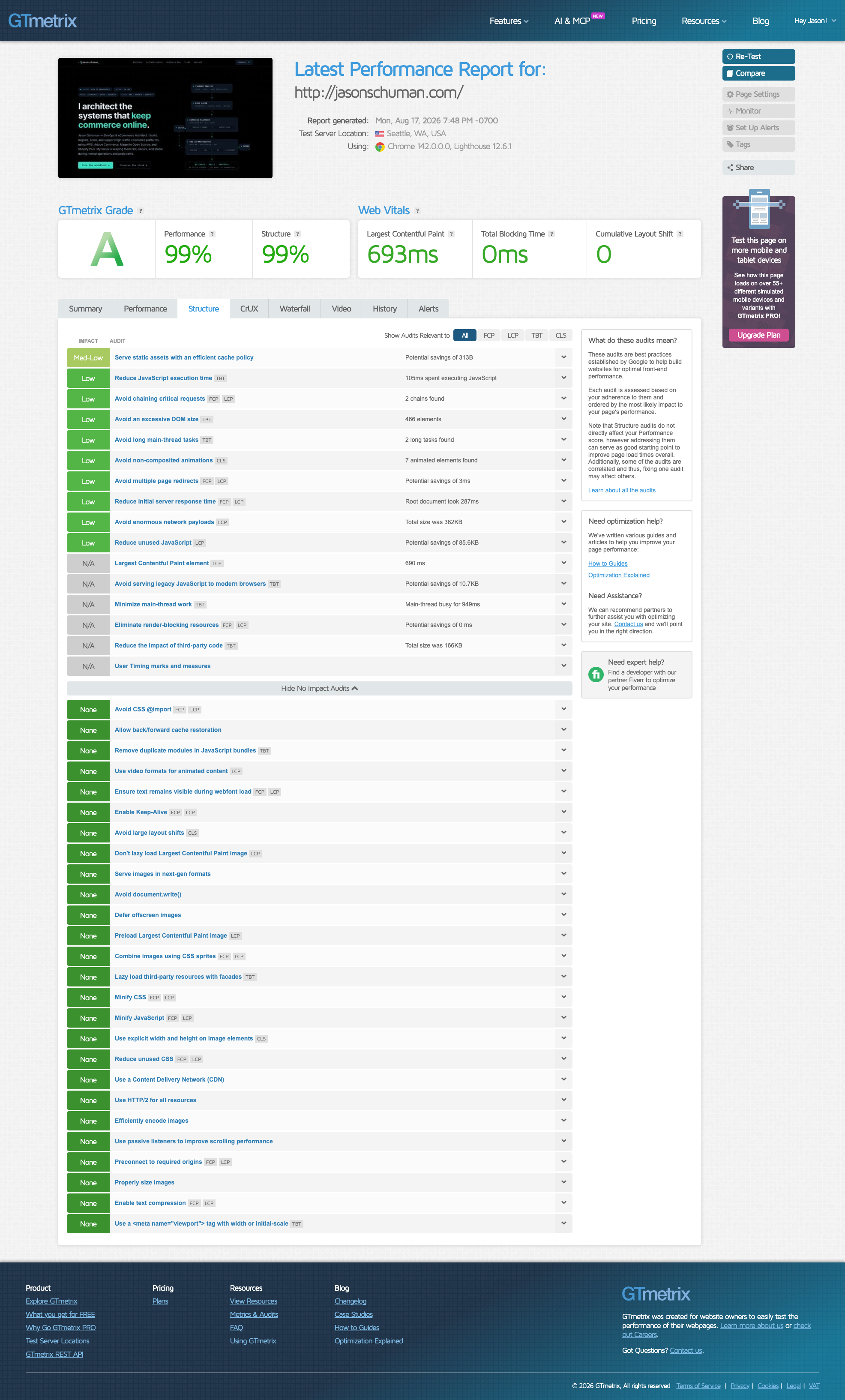Open the Resources dropdown menu
845x1400 pixels.
click(x=704, y=21)
